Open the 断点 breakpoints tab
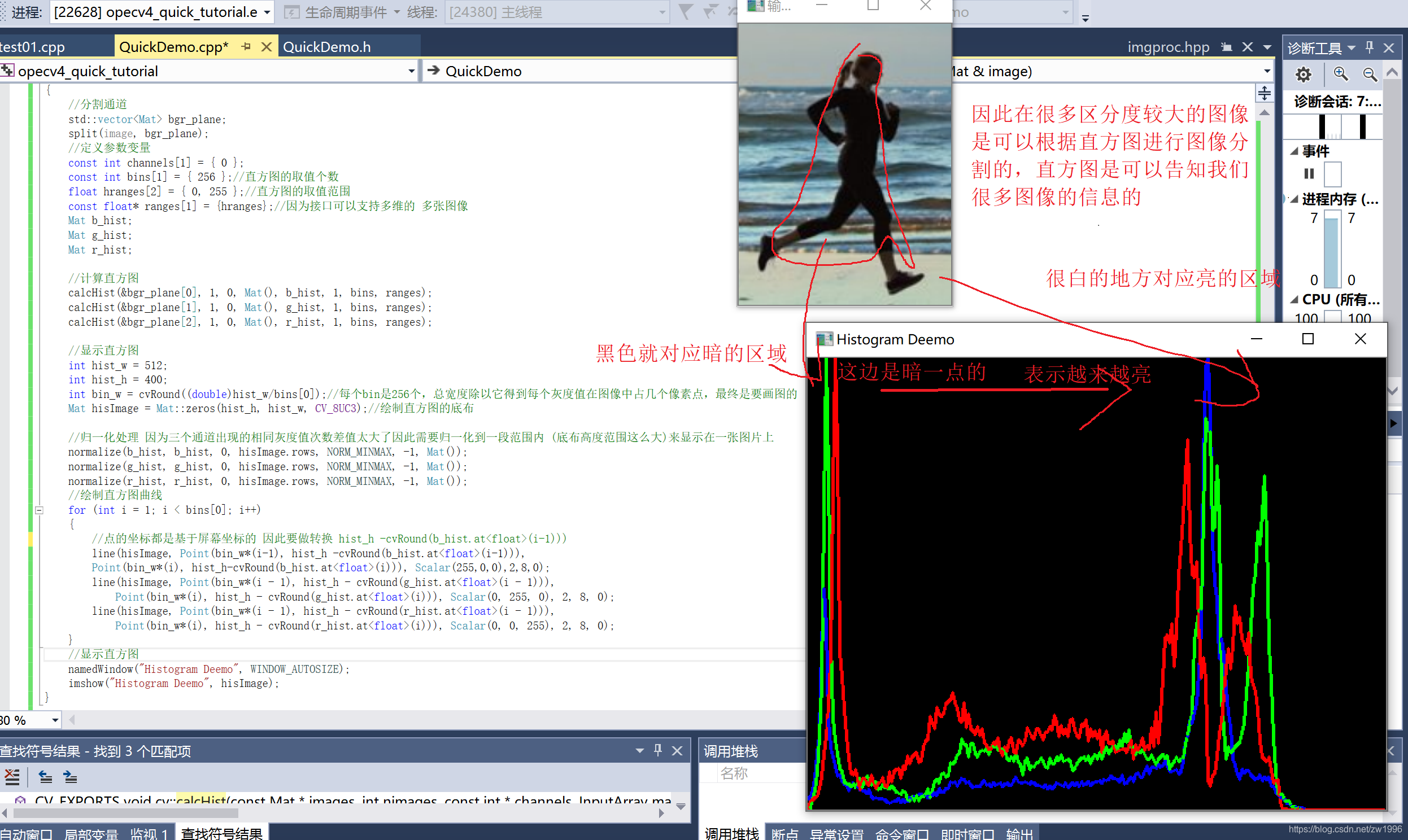This screenshot has height=840, width=1408. tap(784, 833)
